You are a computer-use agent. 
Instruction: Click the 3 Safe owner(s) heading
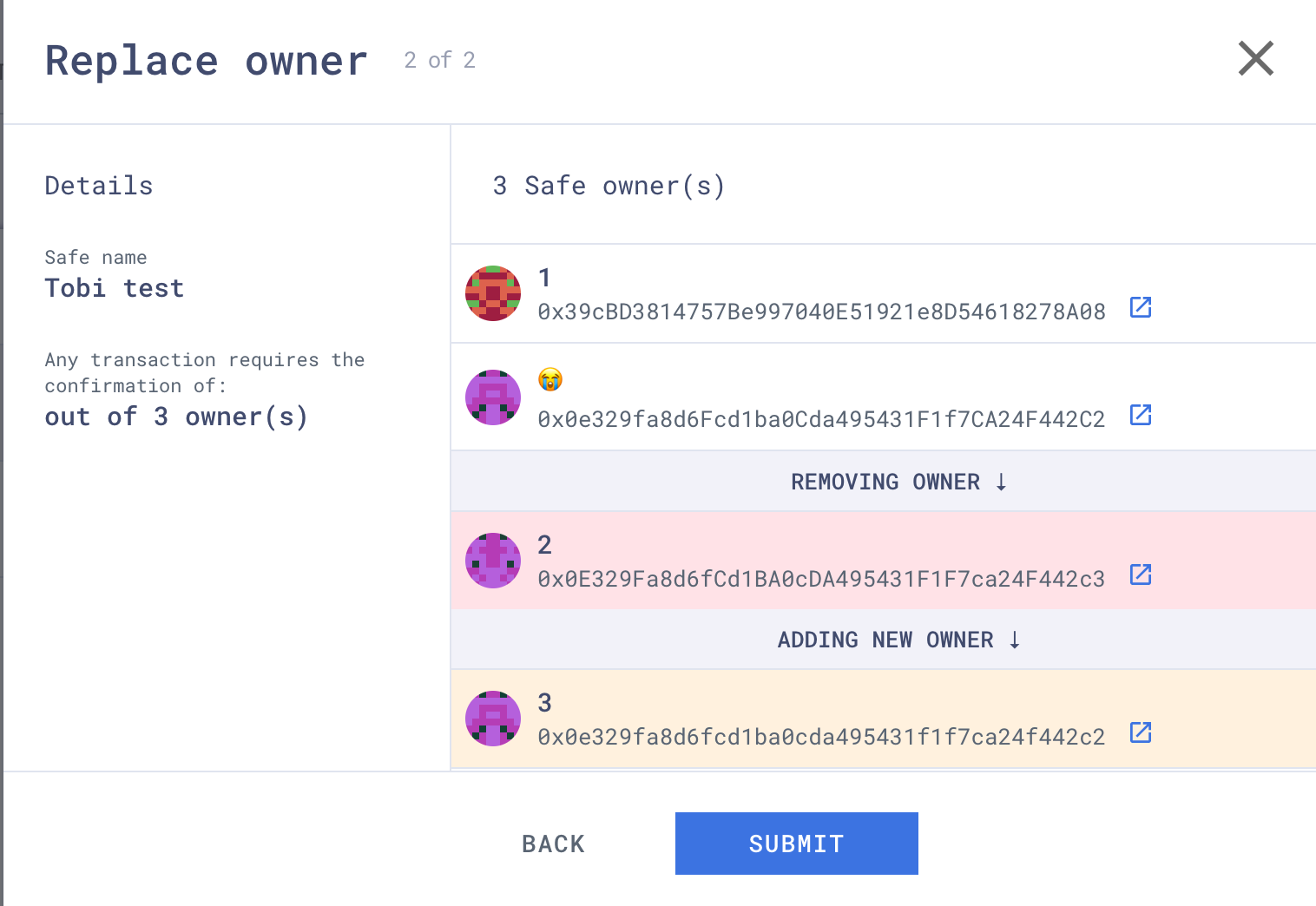tap(609, 186)
